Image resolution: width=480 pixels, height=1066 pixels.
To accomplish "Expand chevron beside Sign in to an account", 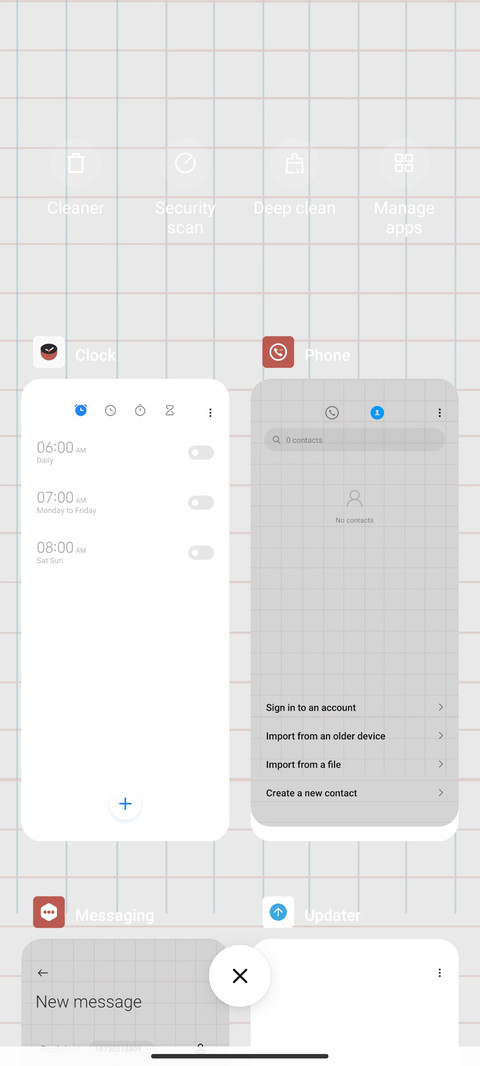I will coord(441,708).
